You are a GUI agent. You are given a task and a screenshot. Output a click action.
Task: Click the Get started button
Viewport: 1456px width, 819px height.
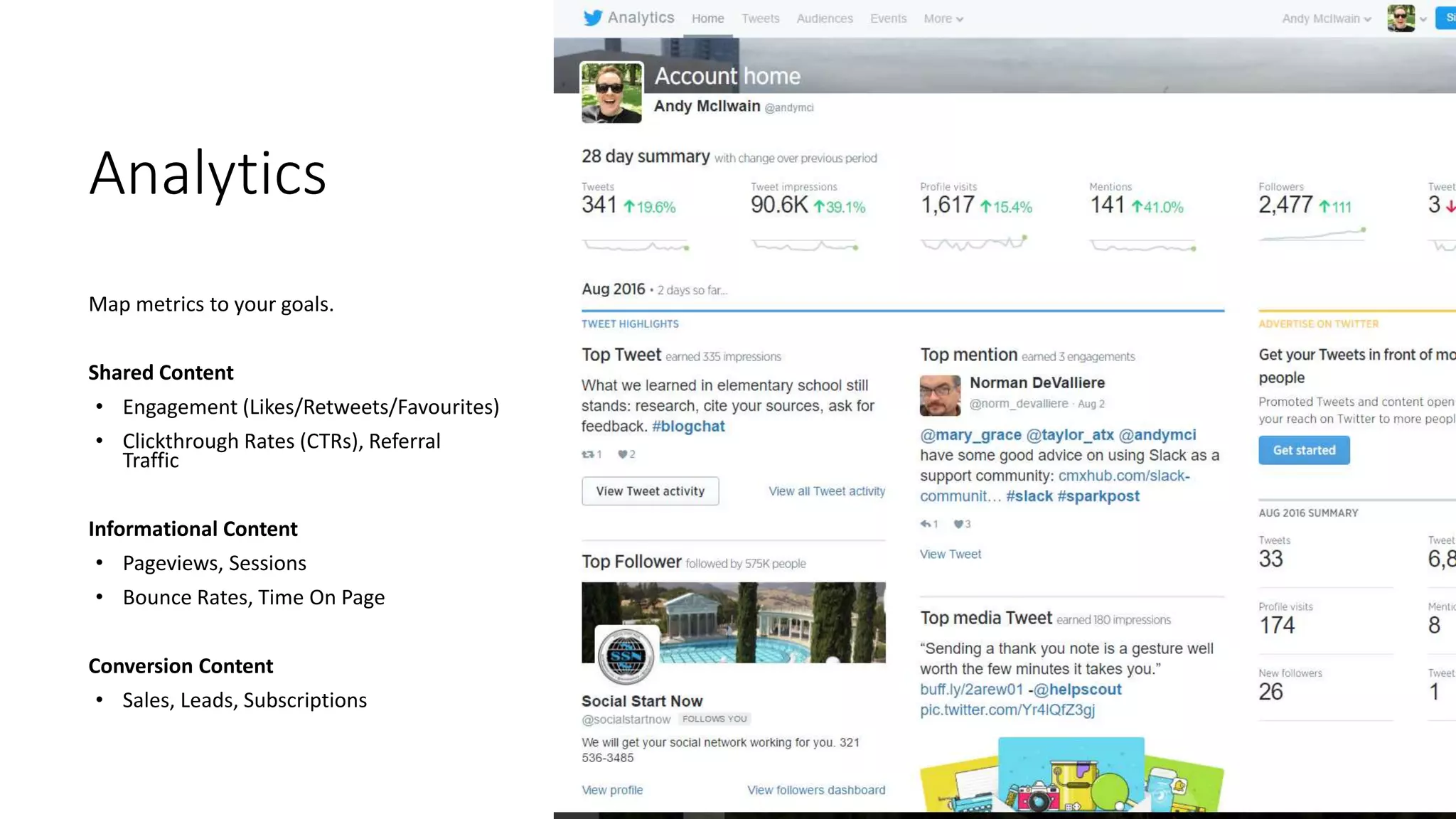coord(1303,450)
